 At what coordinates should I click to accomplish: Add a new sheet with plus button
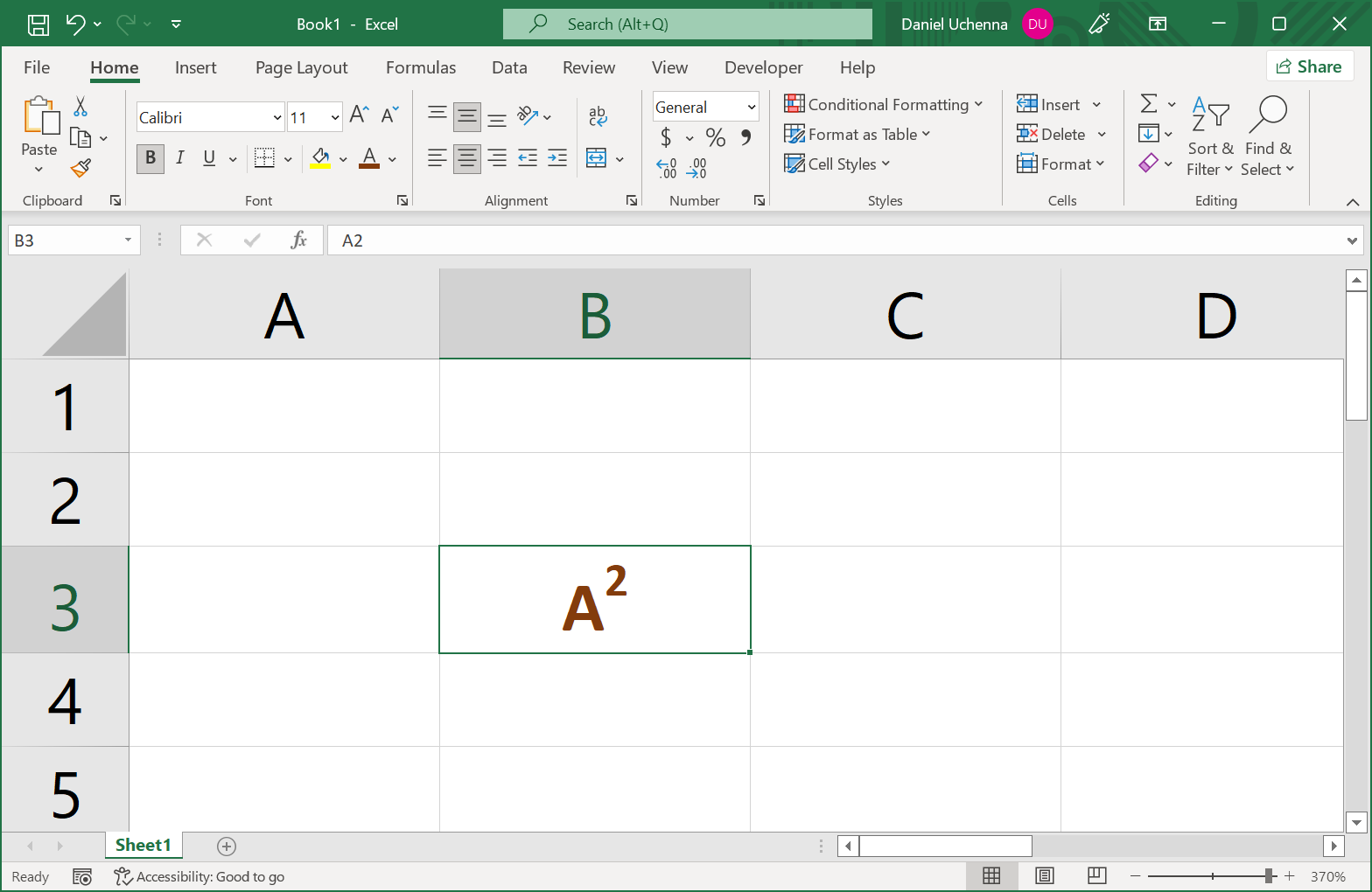[227, 846]
